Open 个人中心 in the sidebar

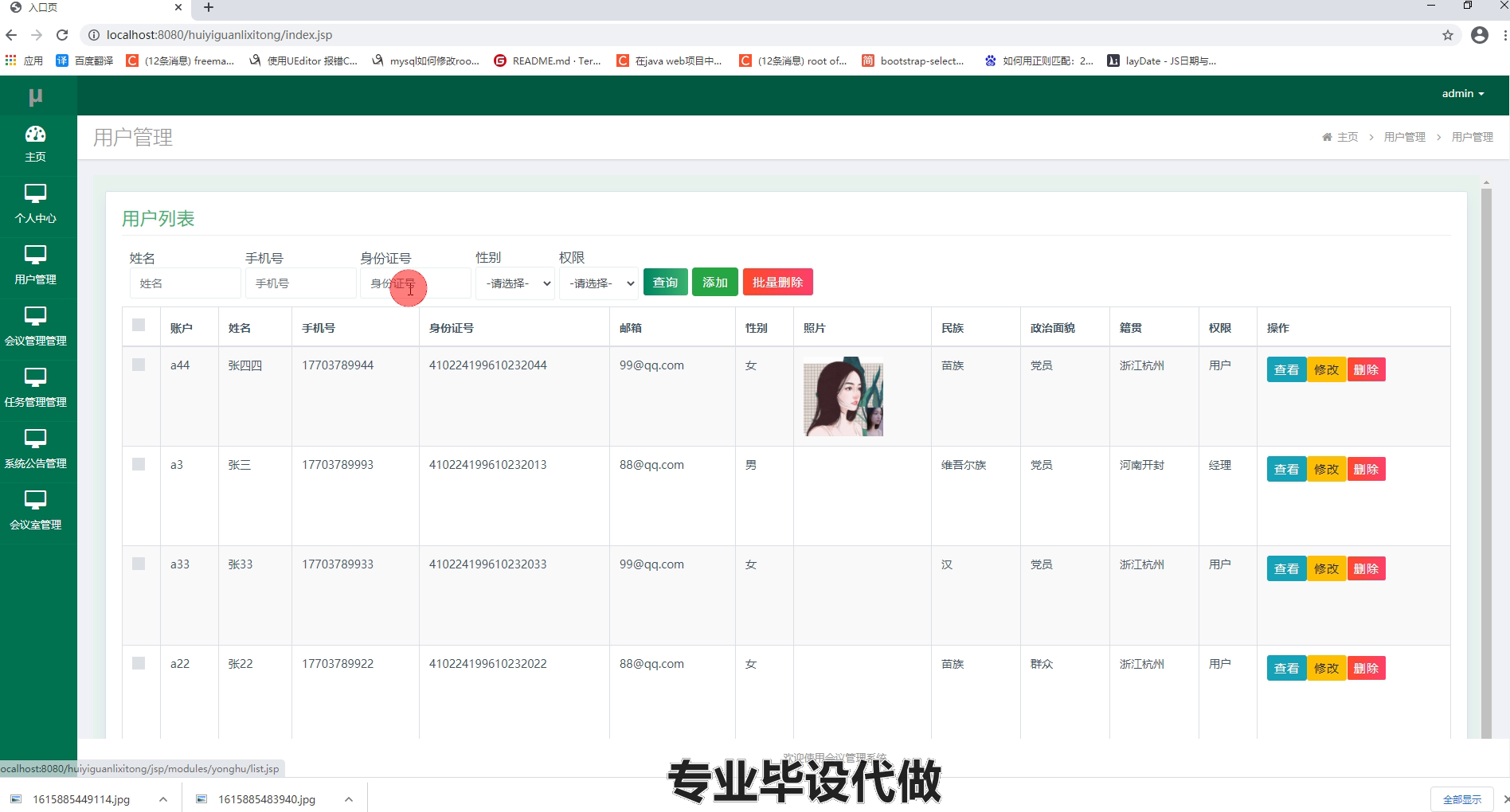pyautogui.click(x=36, y=205)
